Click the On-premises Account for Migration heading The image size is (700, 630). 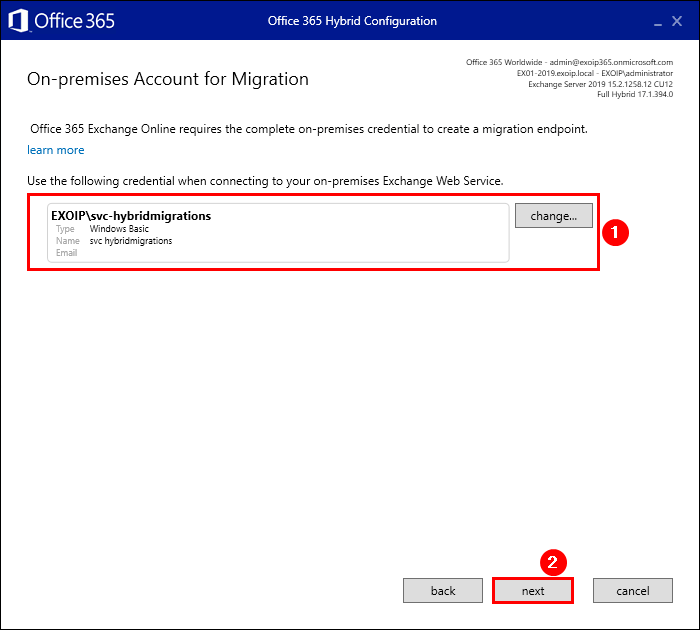coord(168,79)
